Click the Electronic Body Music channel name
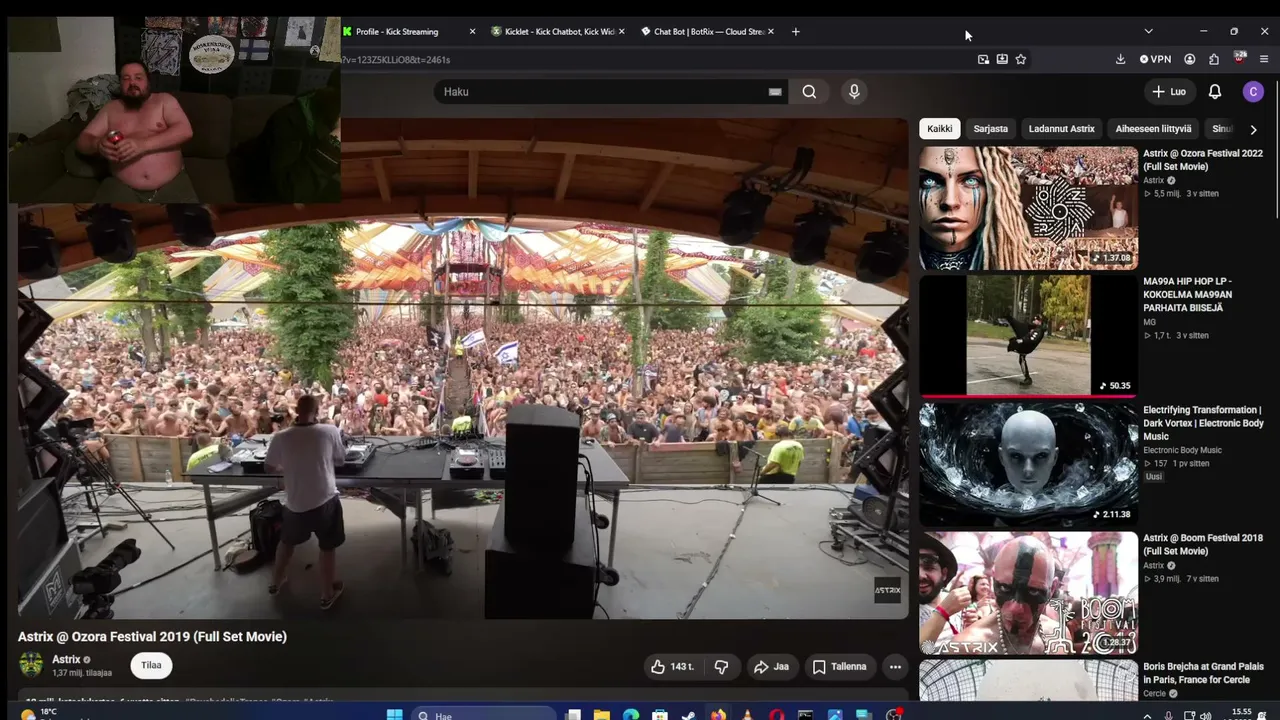 pos(1182,450)
